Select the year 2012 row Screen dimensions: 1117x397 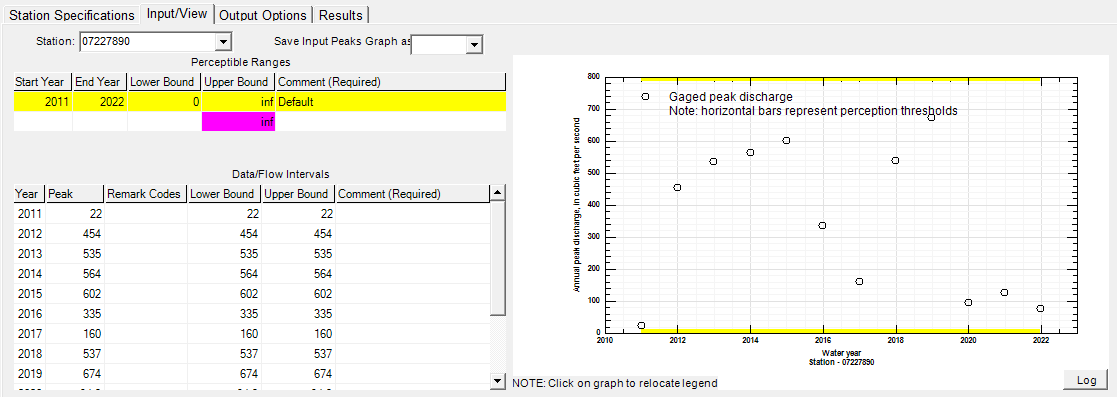[x=252, y=233]
